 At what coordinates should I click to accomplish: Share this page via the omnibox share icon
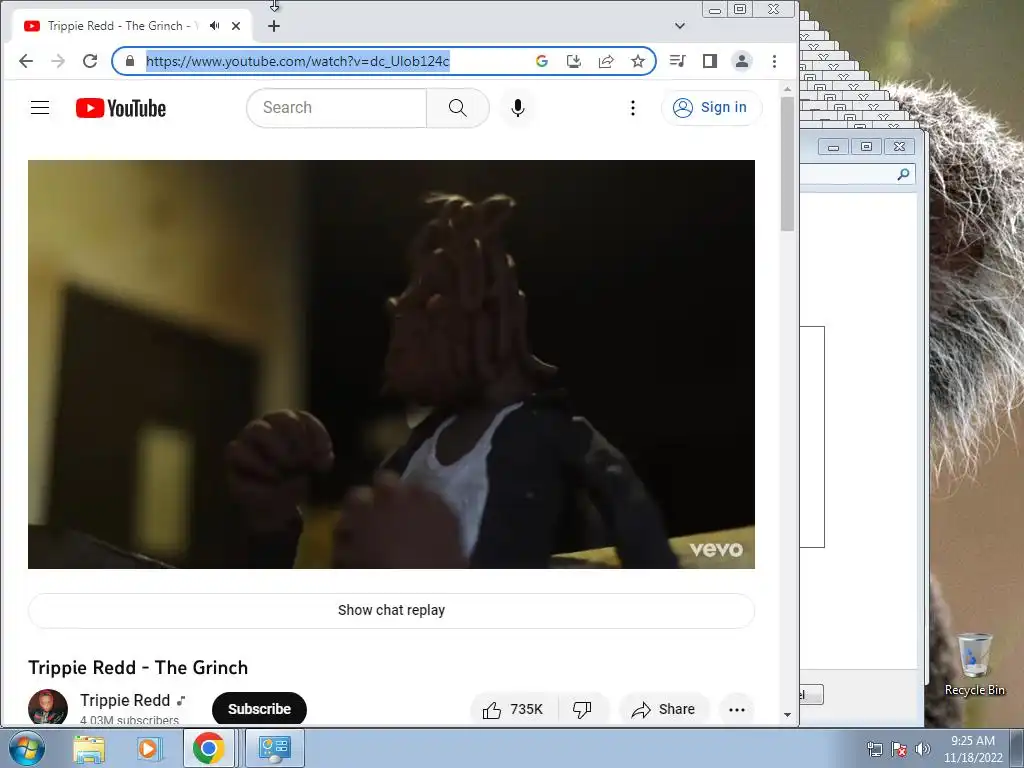[606, 61]
